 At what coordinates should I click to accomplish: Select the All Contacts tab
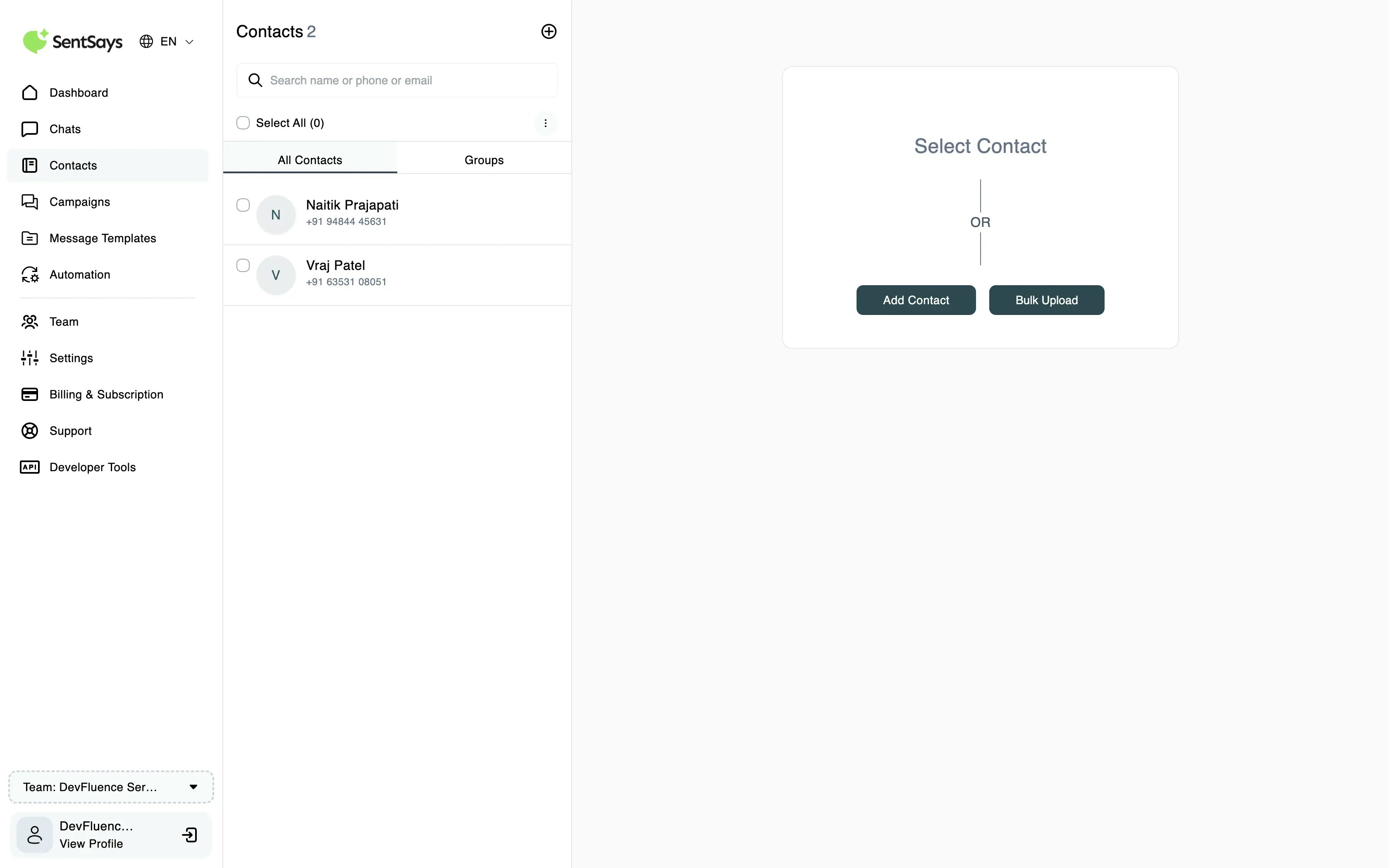(x=309, y=160)
